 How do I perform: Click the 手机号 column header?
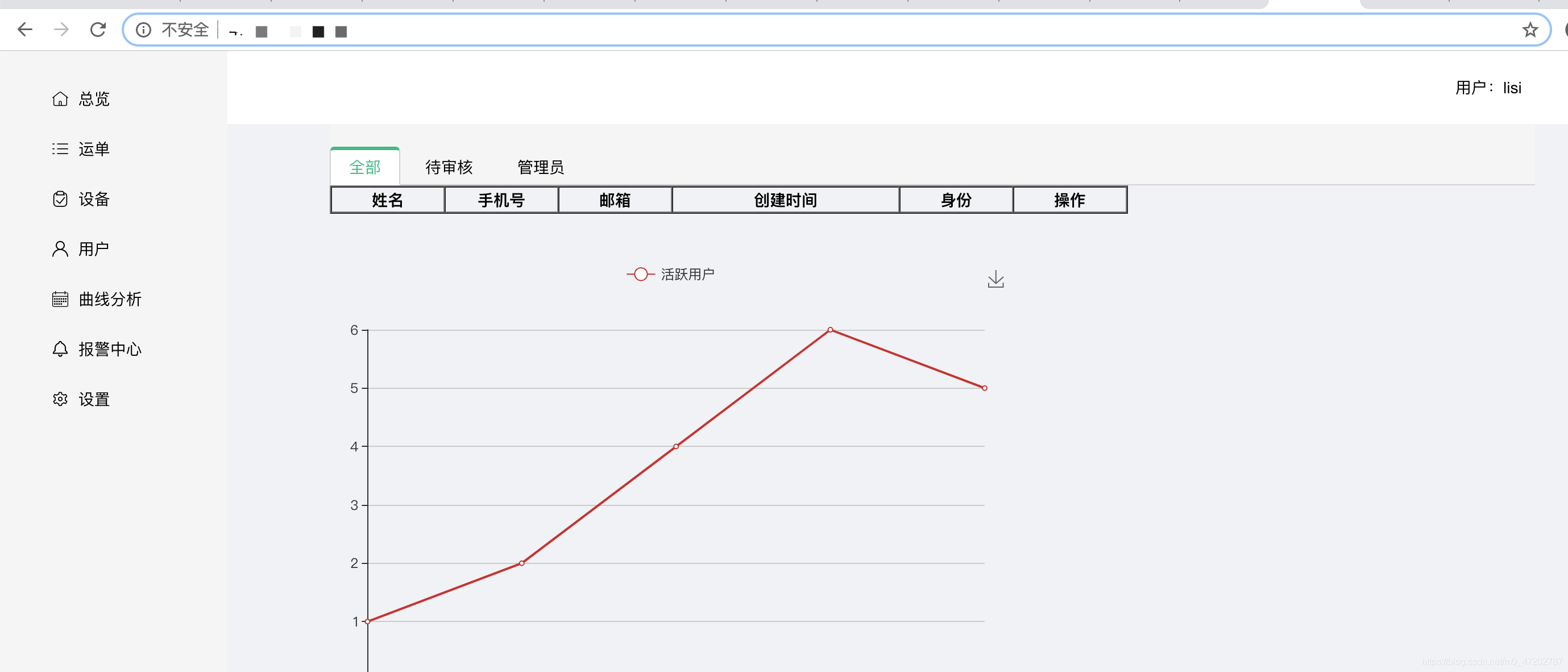[x=501, y=200]
